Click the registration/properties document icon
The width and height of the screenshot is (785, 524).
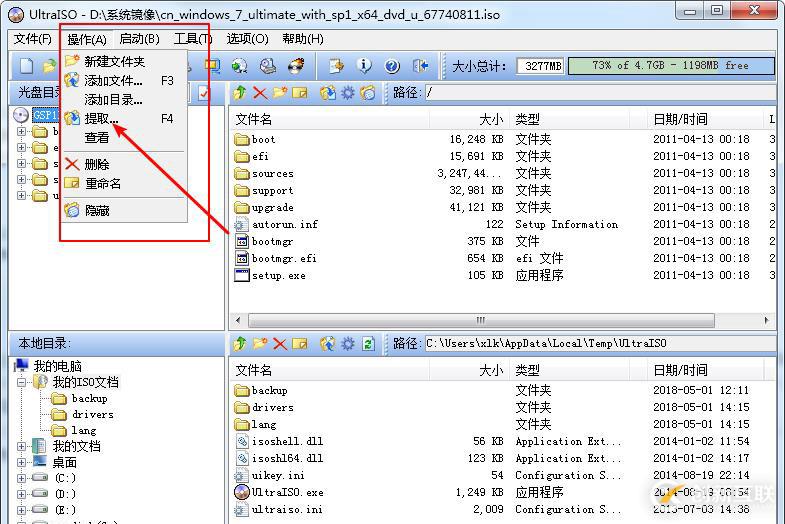(336, 66)
